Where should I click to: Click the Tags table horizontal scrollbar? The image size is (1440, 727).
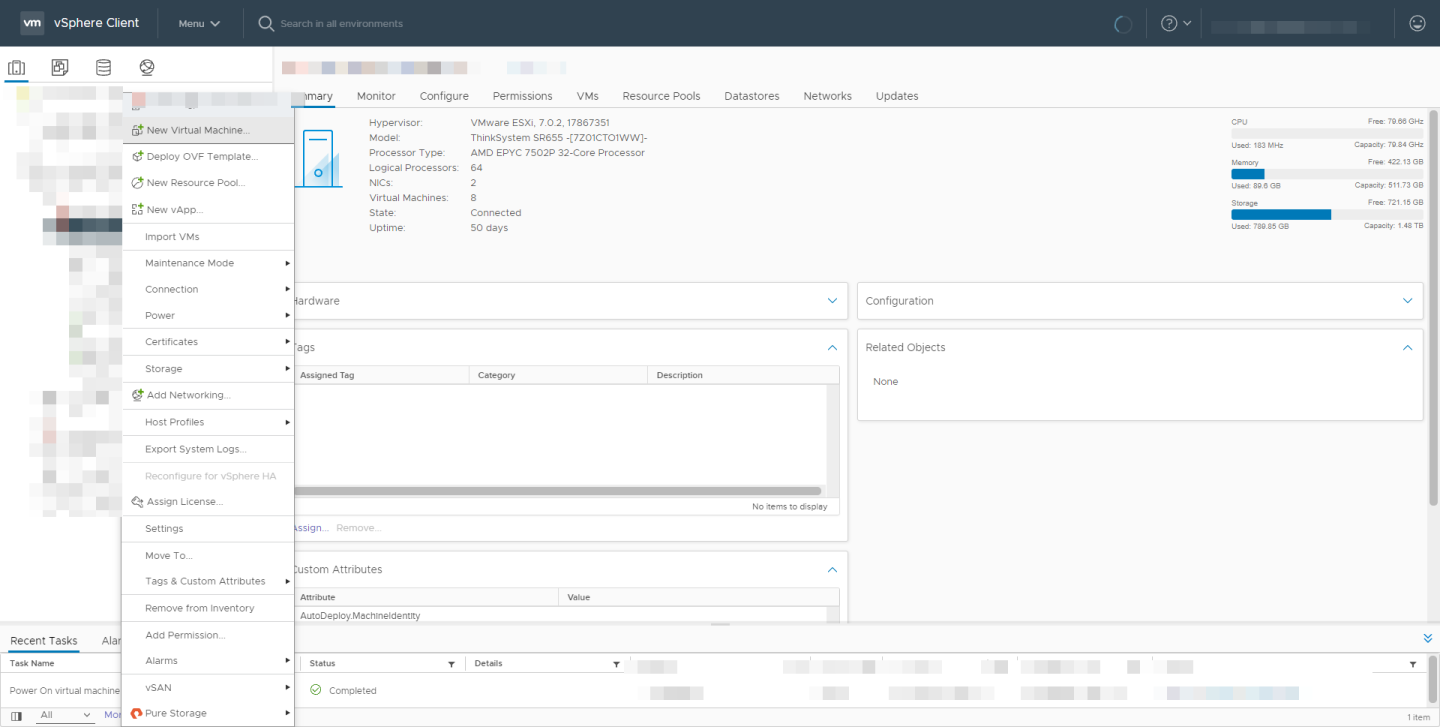[558, 491]
